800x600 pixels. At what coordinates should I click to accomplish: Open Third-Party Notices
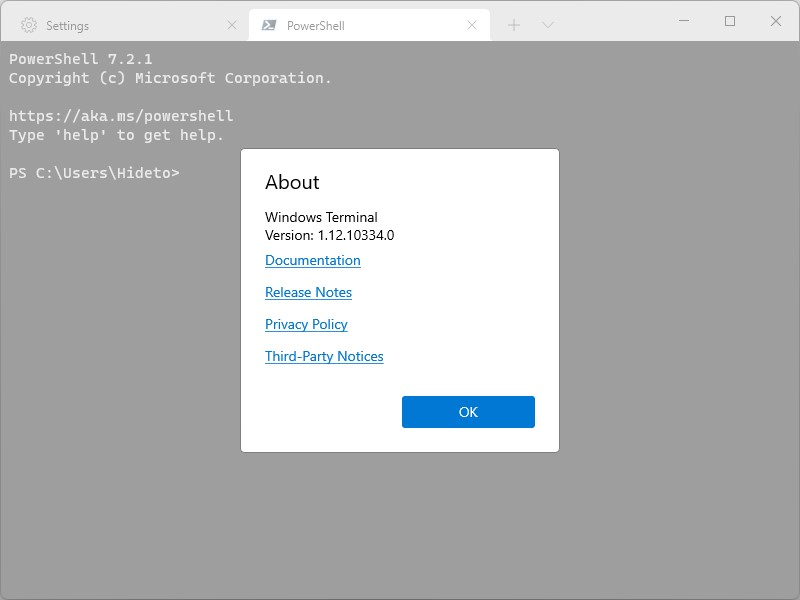(324, 356)
